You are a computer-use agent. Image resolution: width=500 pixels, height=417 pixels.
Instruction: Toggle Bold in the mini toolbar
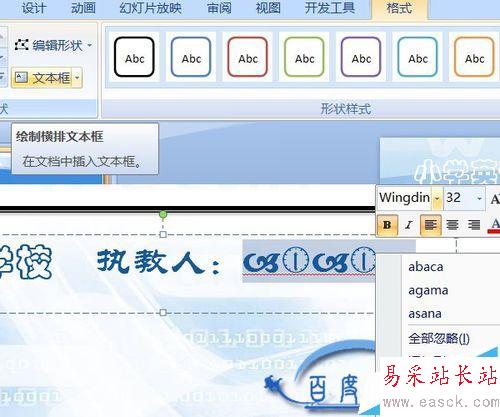coord(387,225)
